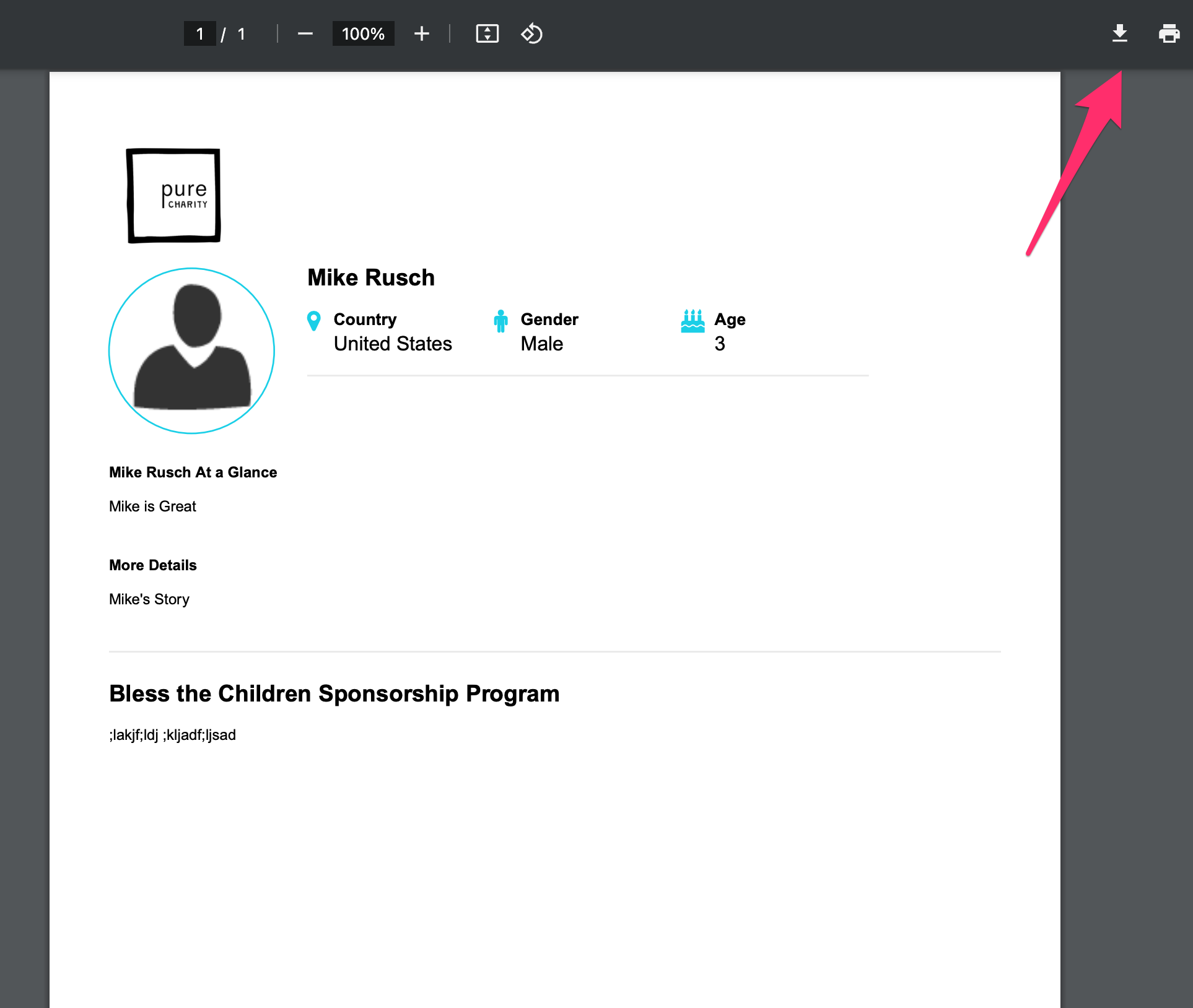Click the Mike Rusch name heading
This screenshot has height=1008, width=1193.
pos(371,277)
